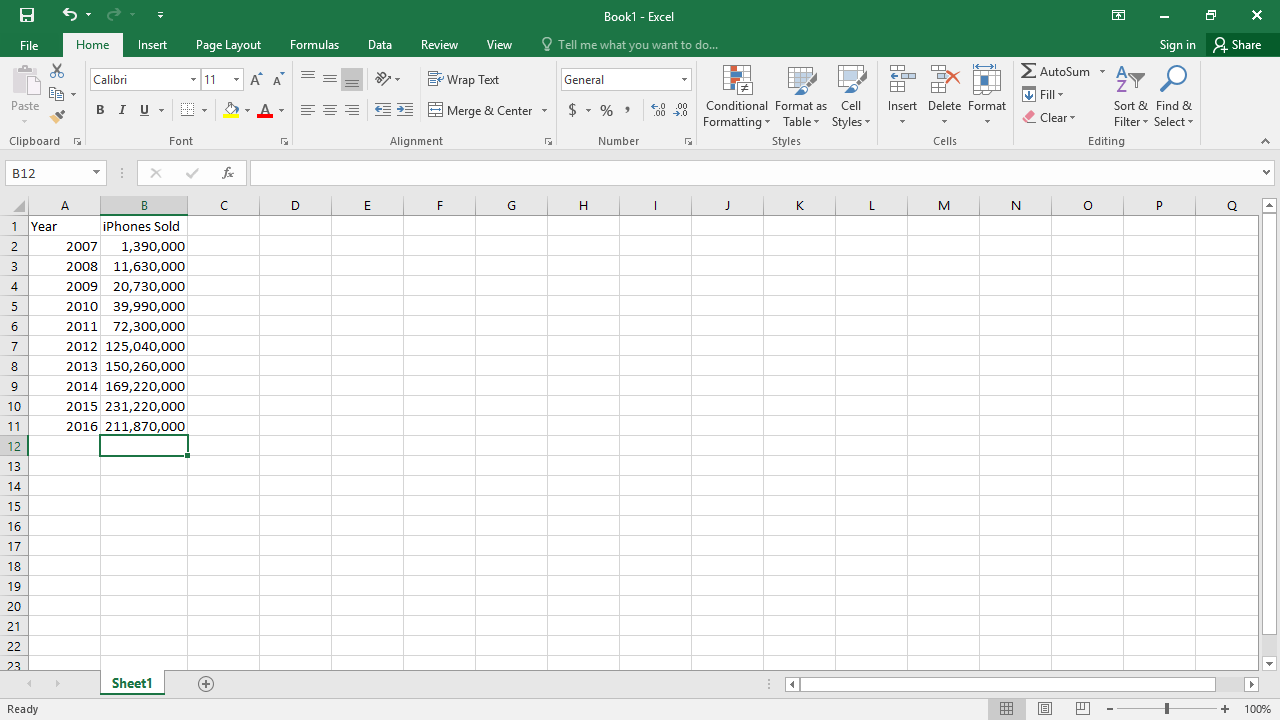This screenshot has width=1280, height=720.
Task: Click the zoom in plus button
Action: [x=1225, y=709]
